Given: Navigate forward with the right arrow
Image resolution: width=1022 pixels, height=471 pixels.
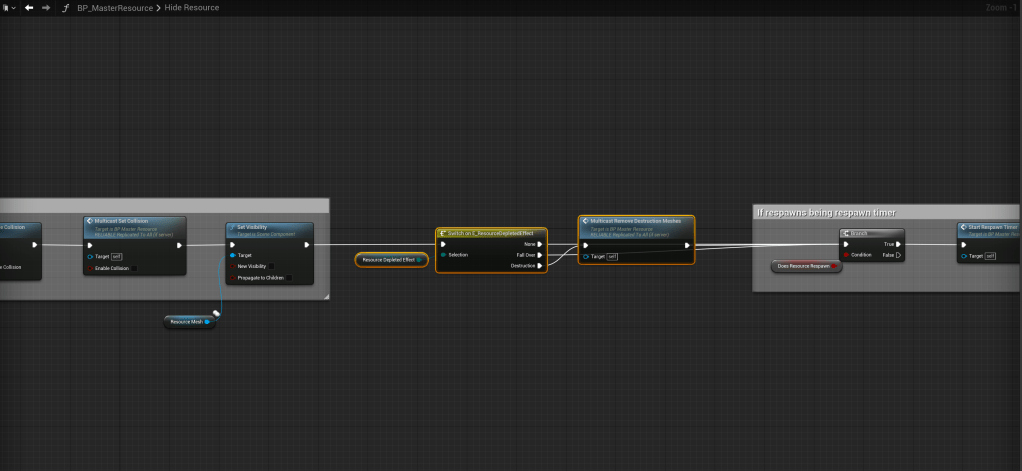Looking at the screenshot, I should point(46,8).
